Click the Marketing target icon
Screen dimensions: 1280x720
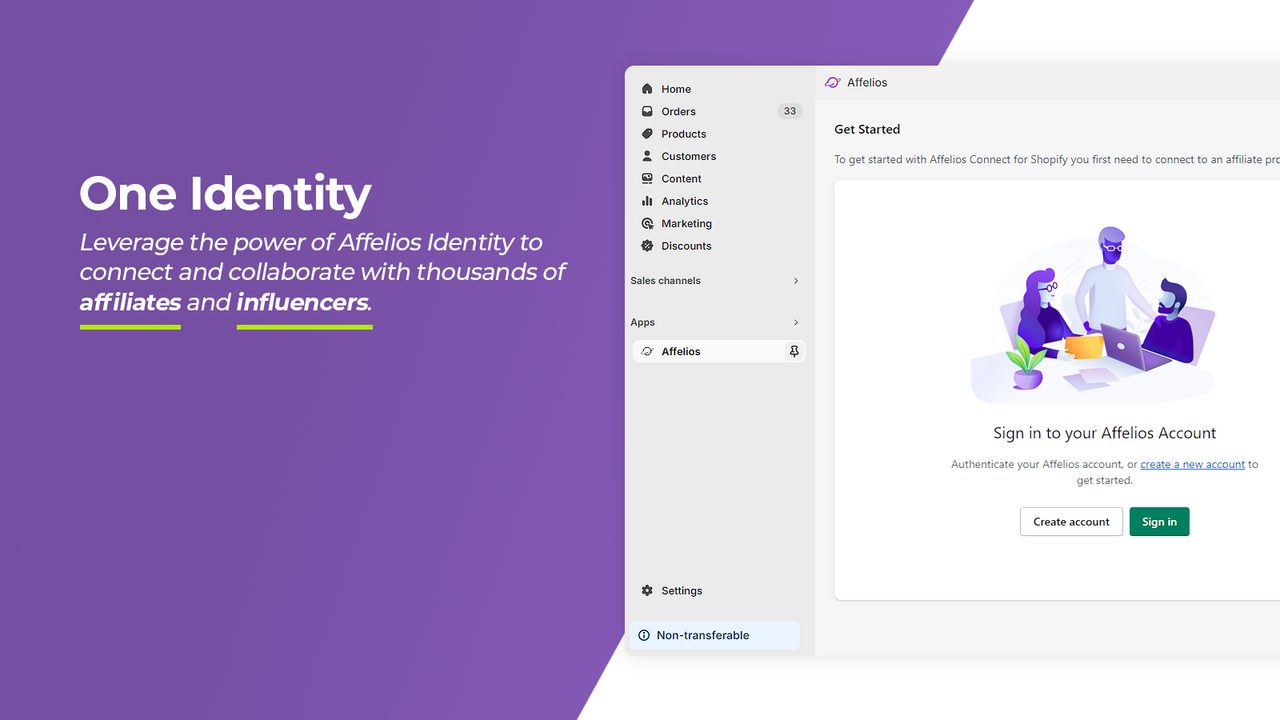tap(647, 223)
